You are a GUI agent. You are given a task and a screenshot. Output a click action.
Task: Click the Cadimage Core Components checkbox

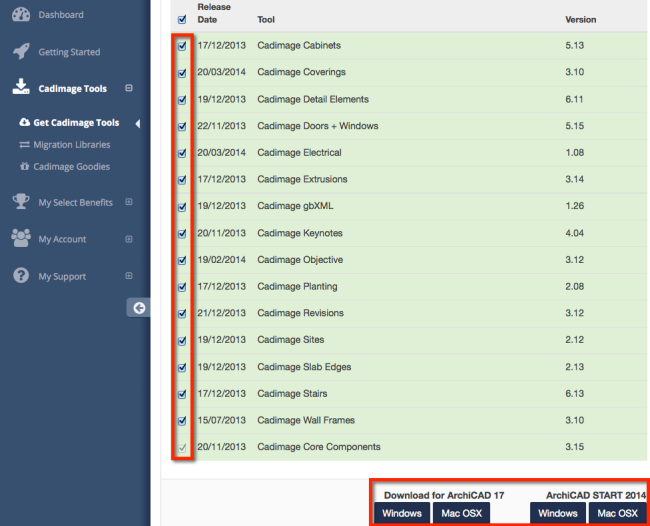click(x=182, y=448)
